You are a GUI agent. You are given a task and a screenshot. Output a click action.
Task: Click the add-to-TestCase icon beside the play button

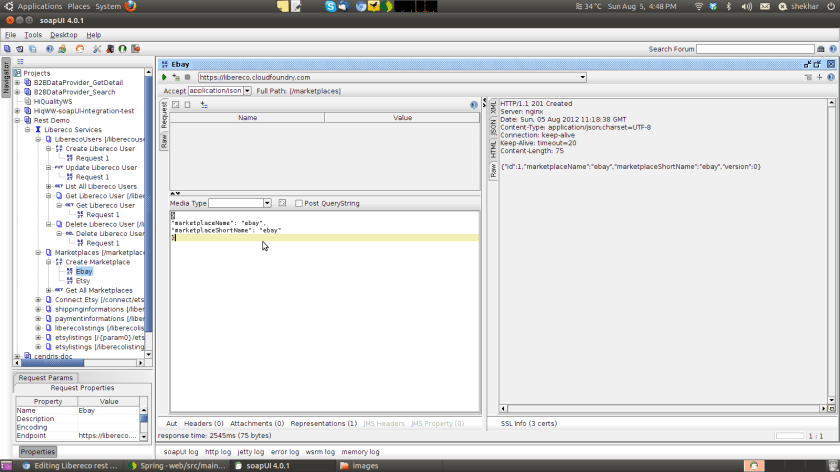pos(176,77)
